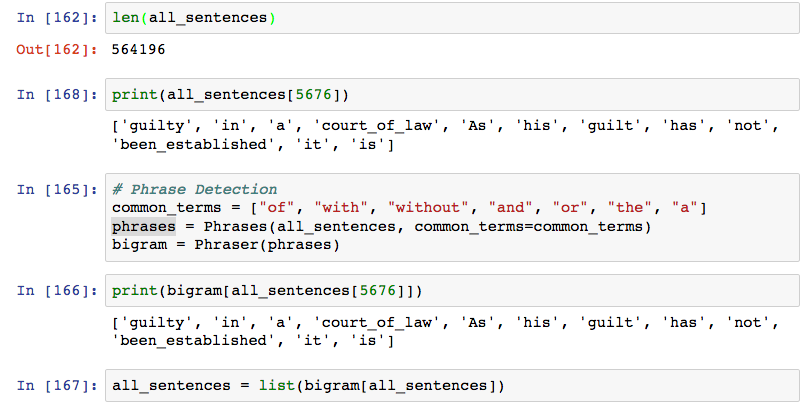Place cursor on common_terms list line
The image size is (810, 415).
[x=409, y=208]
